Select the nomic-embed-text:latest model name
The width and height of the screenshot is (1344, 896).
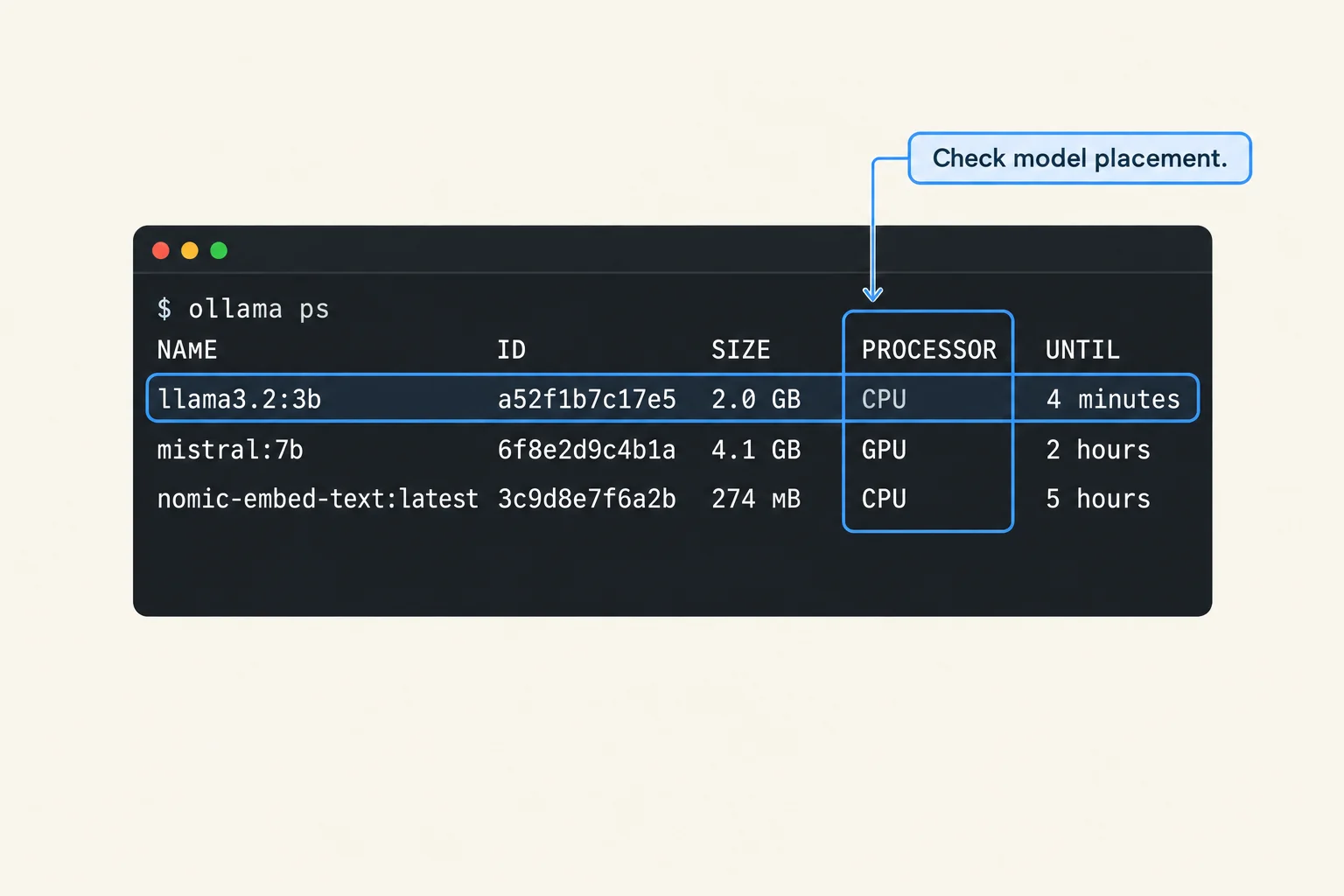coord(318,499)
